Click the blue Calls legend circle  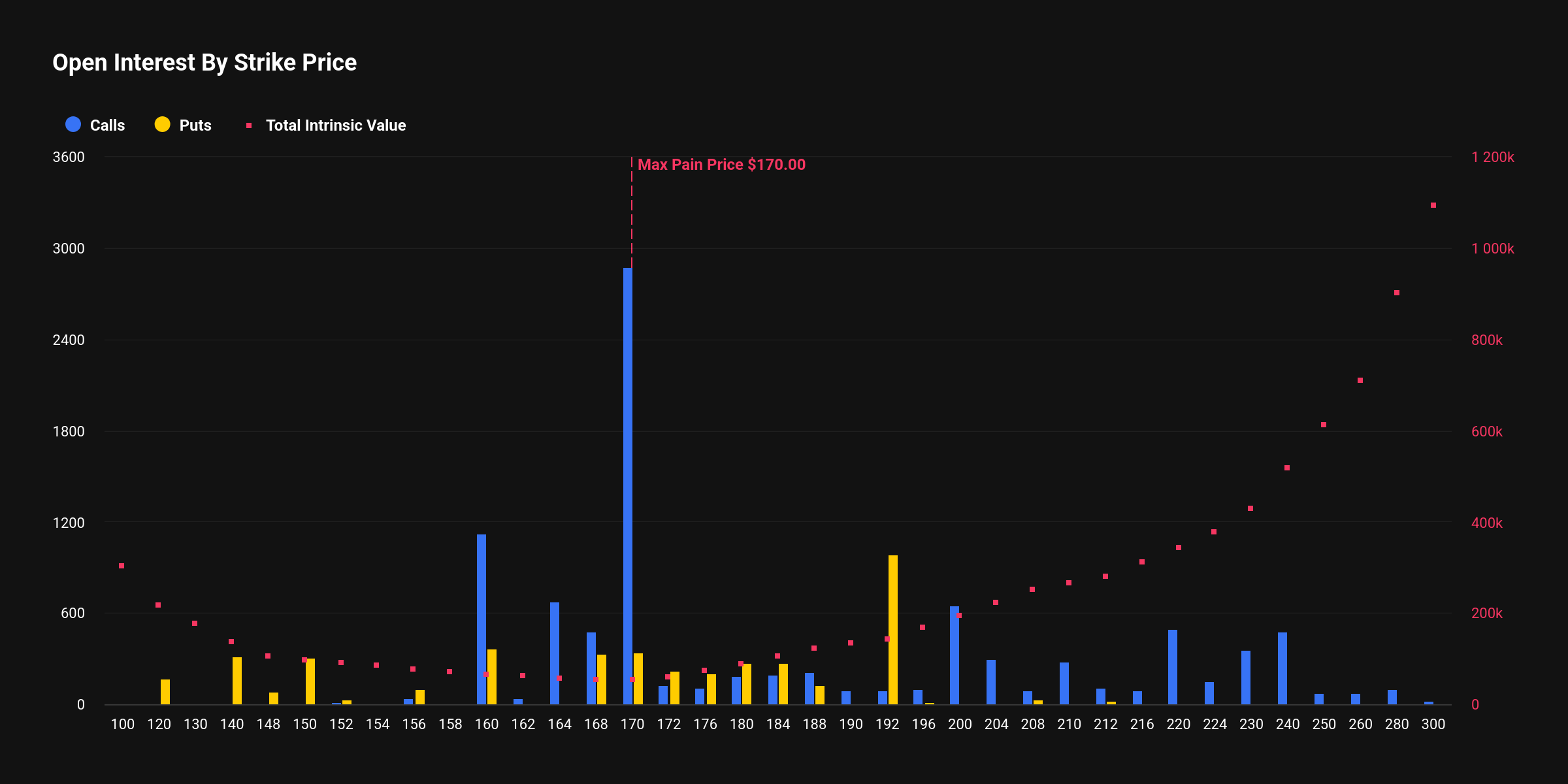point(73,125)
